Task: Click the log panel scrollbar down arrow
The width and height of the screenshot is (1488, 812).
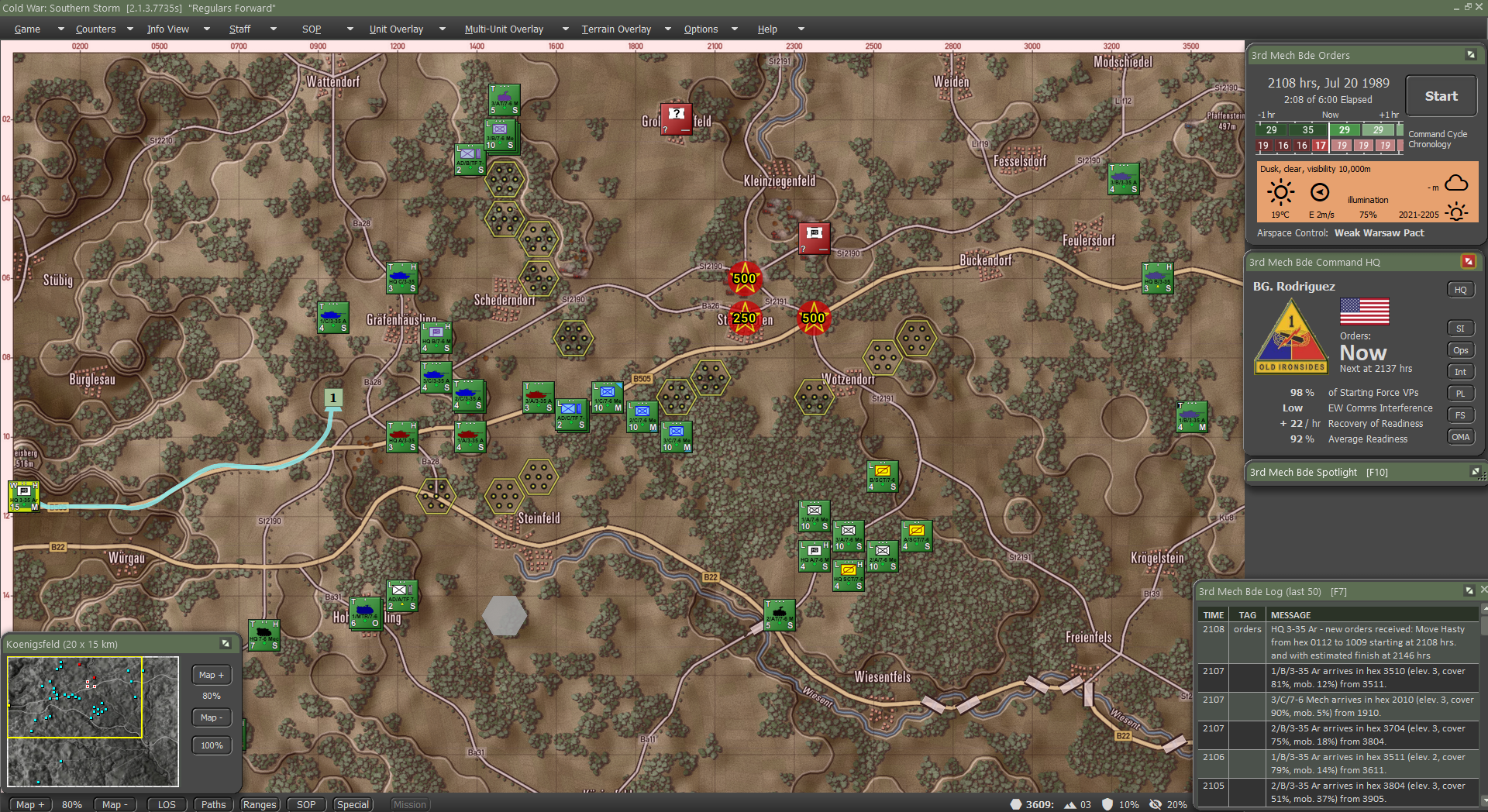Action: (1483, 800)
